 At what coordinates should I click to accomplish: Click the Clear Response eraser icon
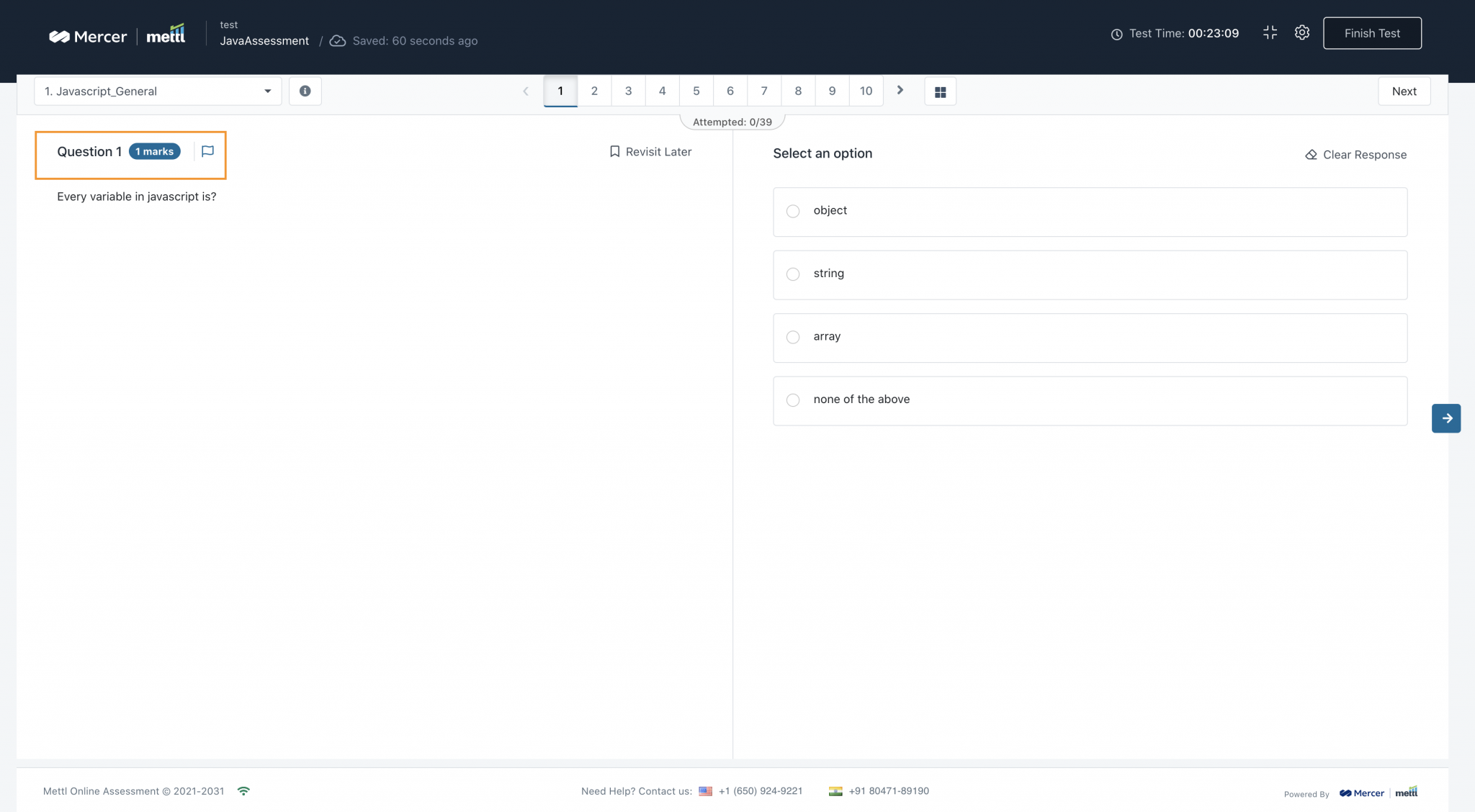tap(1311, 155)
